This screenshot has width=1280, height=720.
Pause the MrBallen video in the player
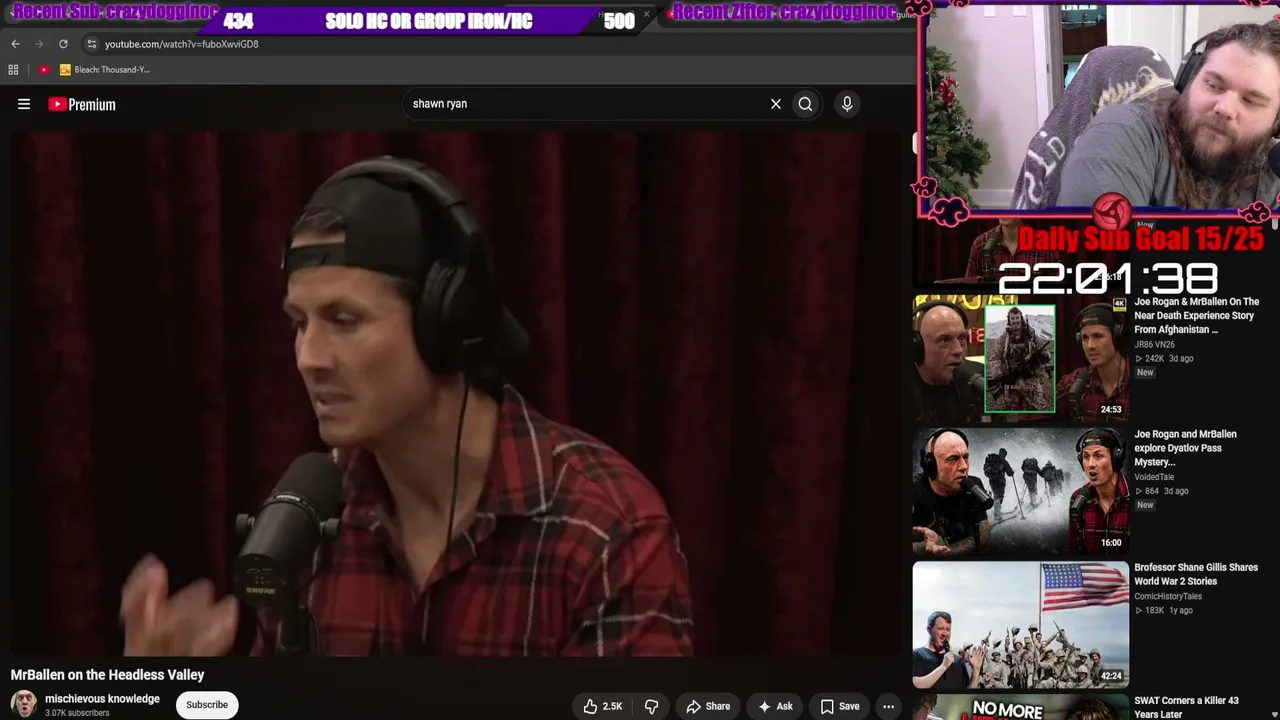click(x=455, y=394)
